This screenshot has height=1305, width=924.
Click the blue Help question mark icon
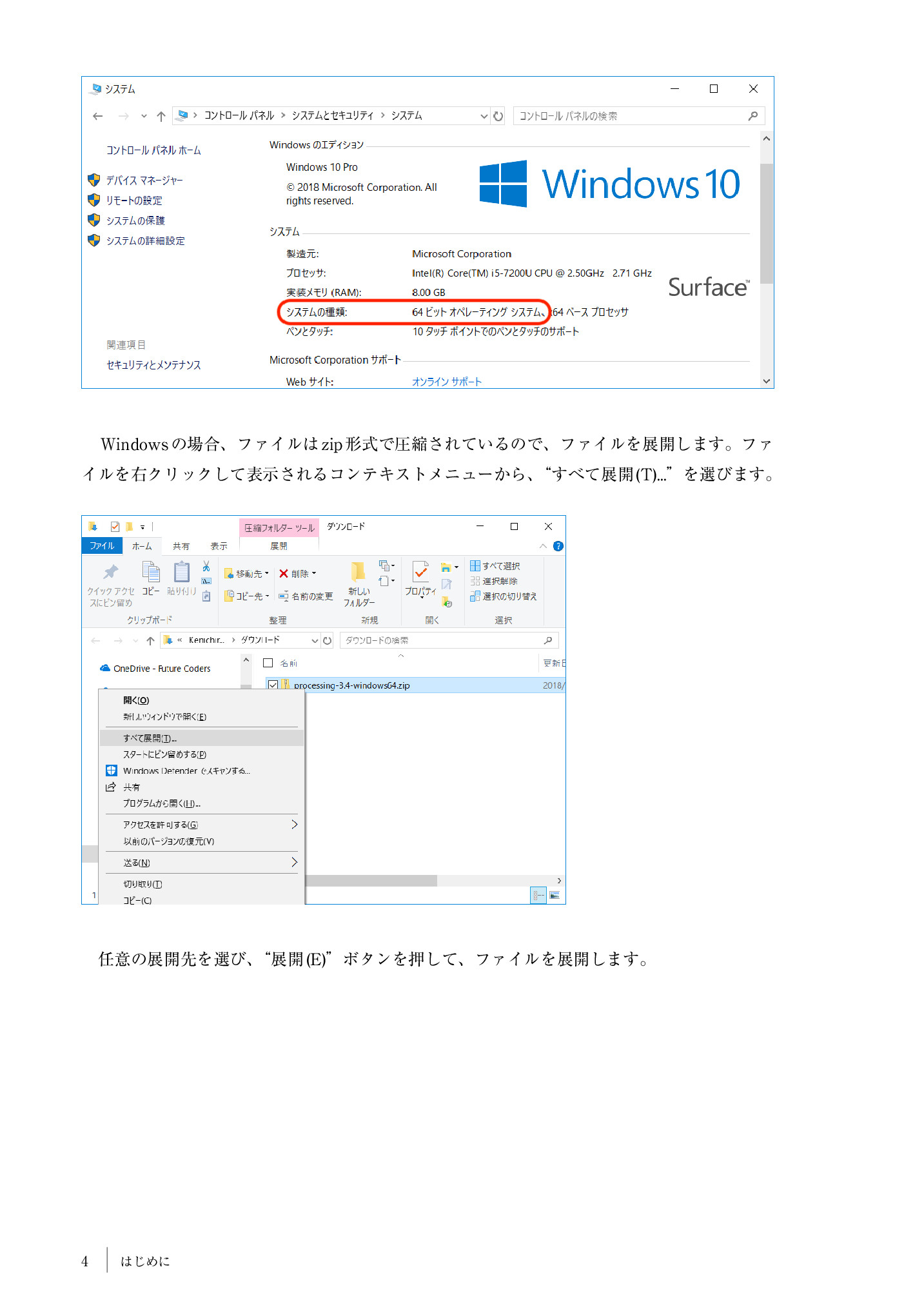point(558,546)
